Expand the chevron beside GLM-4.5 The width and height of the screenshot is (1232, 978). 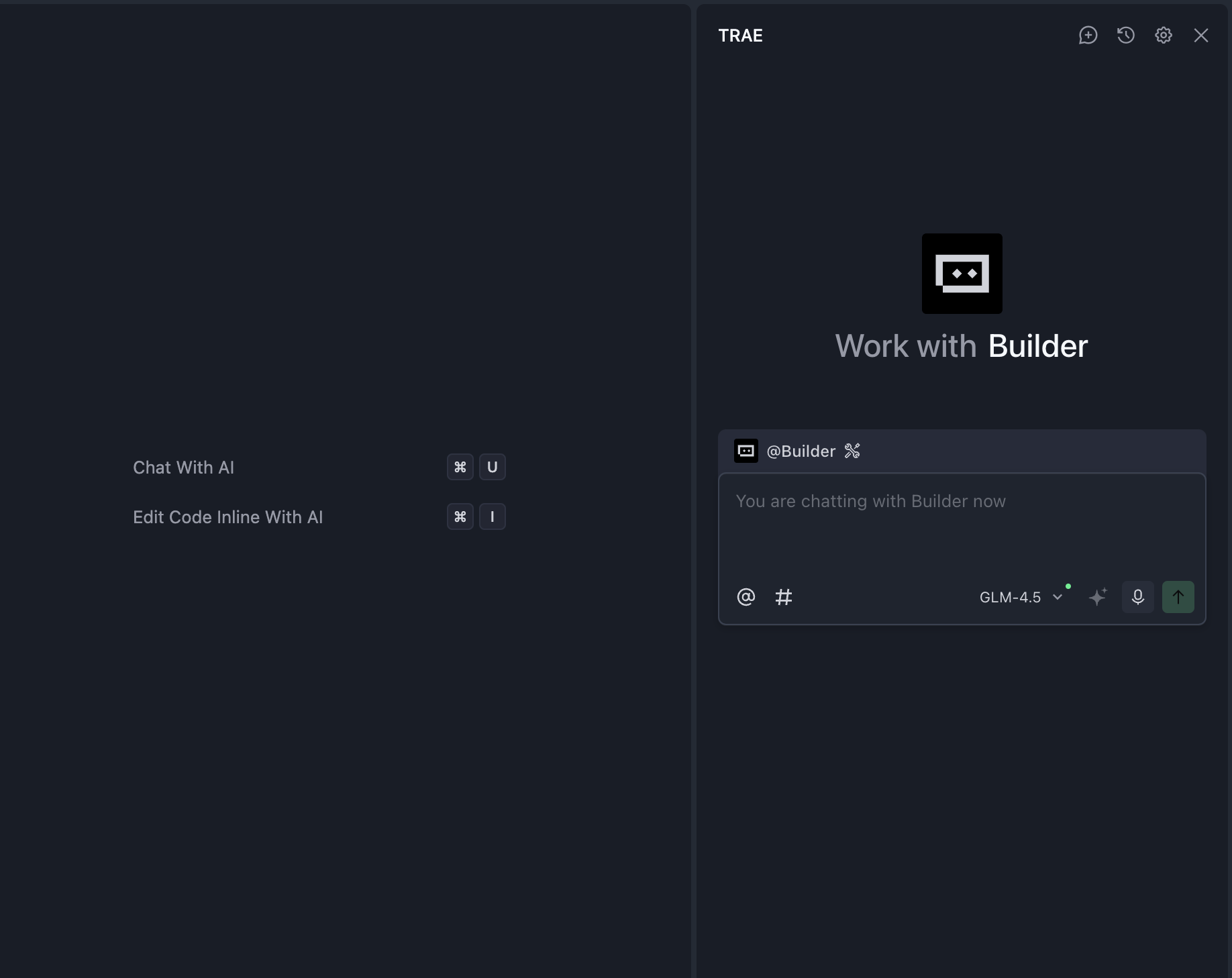(x=1058, y=597)
